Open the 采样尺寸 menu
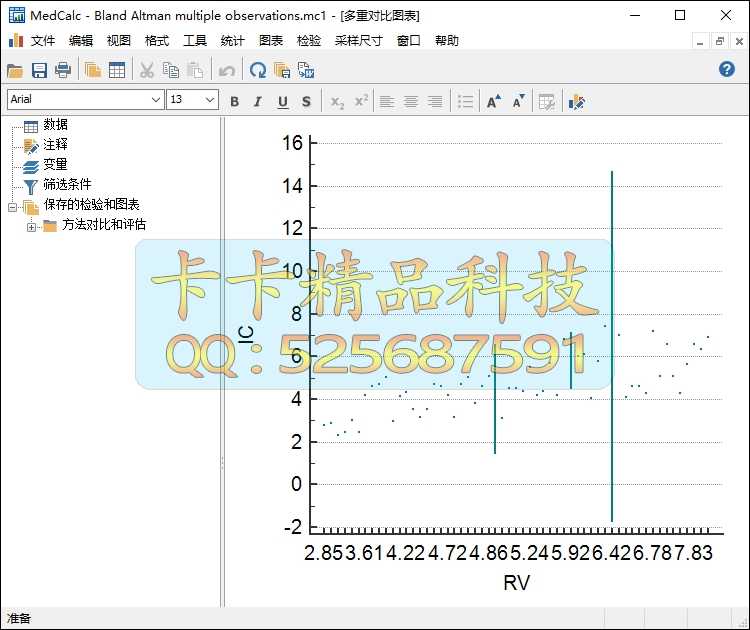This screenshot has height=630, width=750. click(359, 41)
